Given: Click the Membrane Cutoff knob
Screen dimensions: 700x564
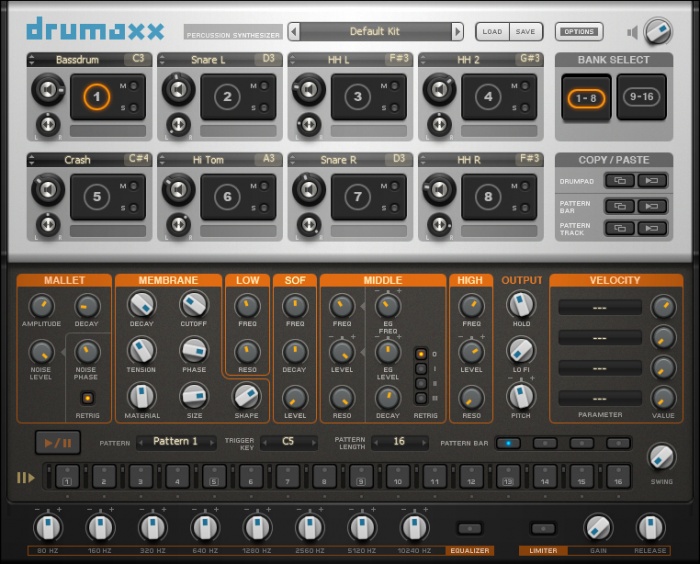Looking at the screenshot, I should (194, 305).
